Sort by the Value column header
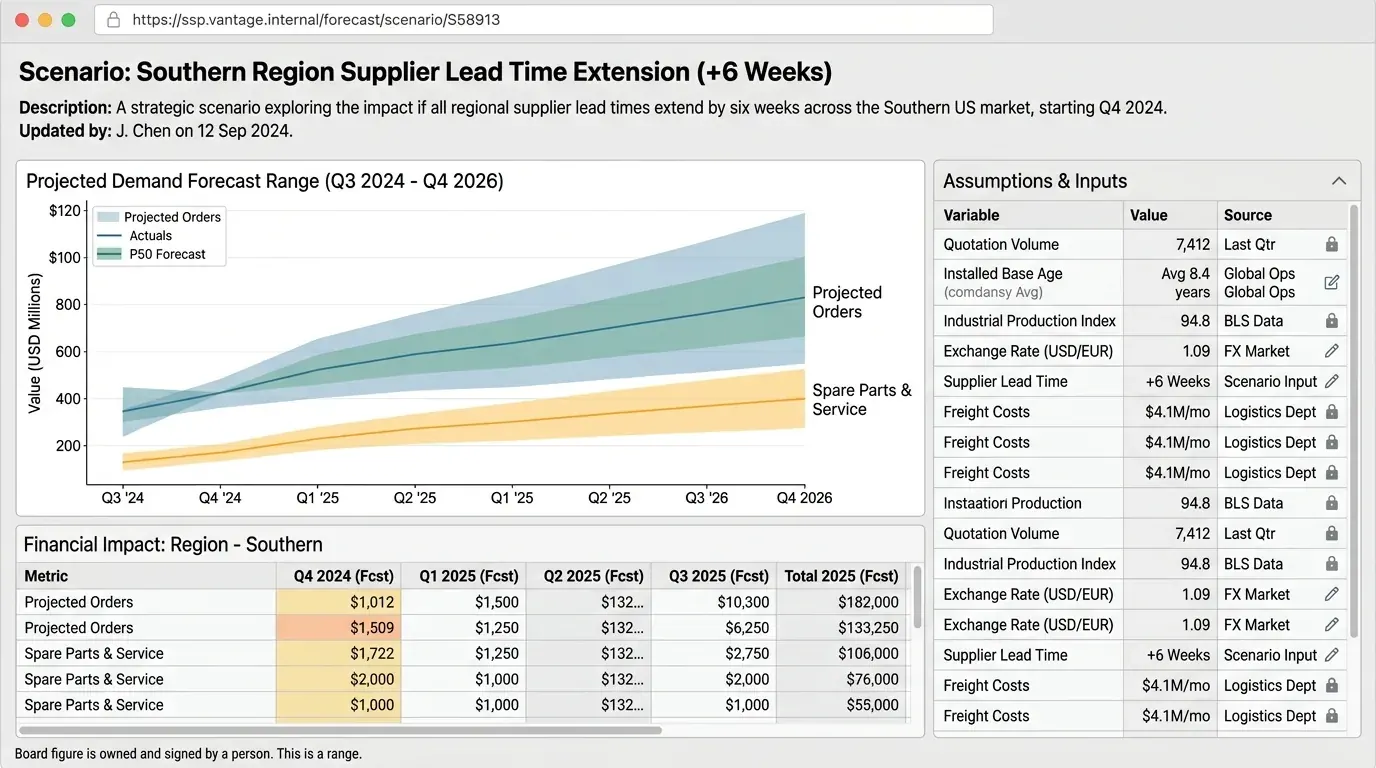This screenshot has width=1376, height=768. (x=1169, y=215)
